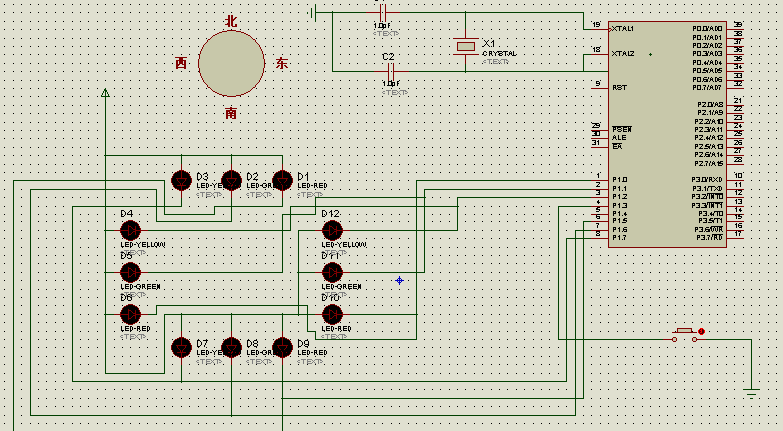Select LED D6 (LED-RED) diode symbol
The width and height of the screenshot is (783, 431).
point(130,315)
